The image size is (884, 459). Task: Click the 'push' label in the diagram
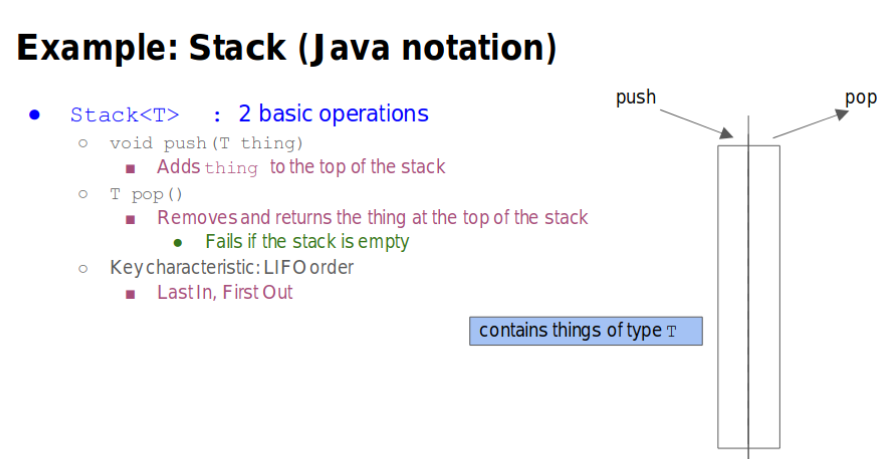636,98
